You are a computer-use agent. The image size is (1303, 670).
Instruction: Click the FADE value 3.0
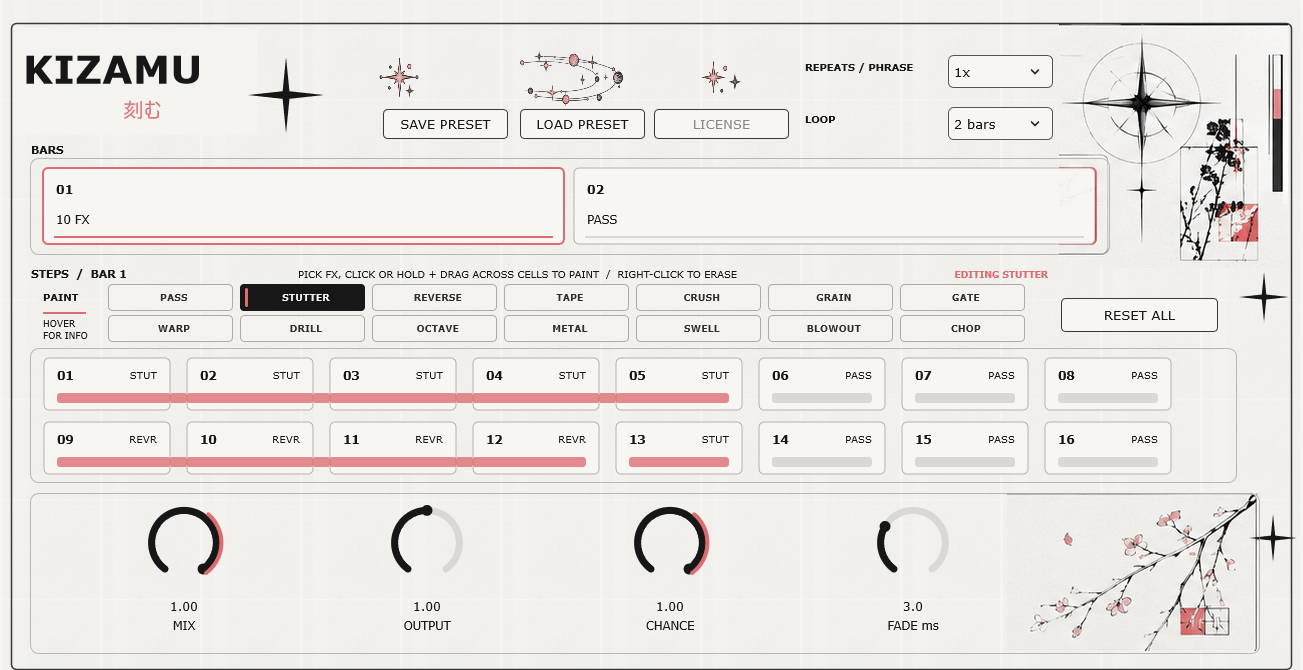pos(913,607)
